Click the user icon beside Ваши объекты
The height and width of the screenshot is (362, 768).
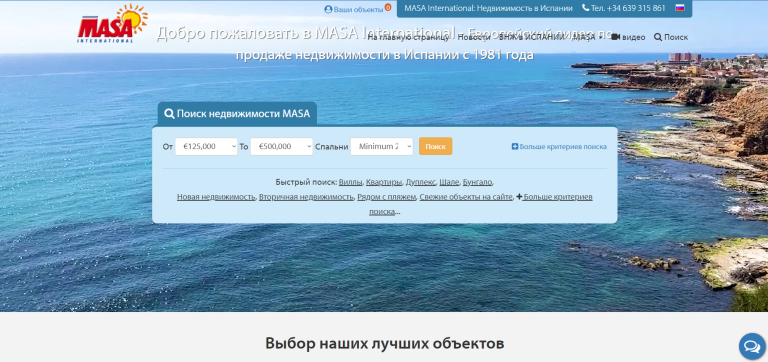tap(328, 9)
